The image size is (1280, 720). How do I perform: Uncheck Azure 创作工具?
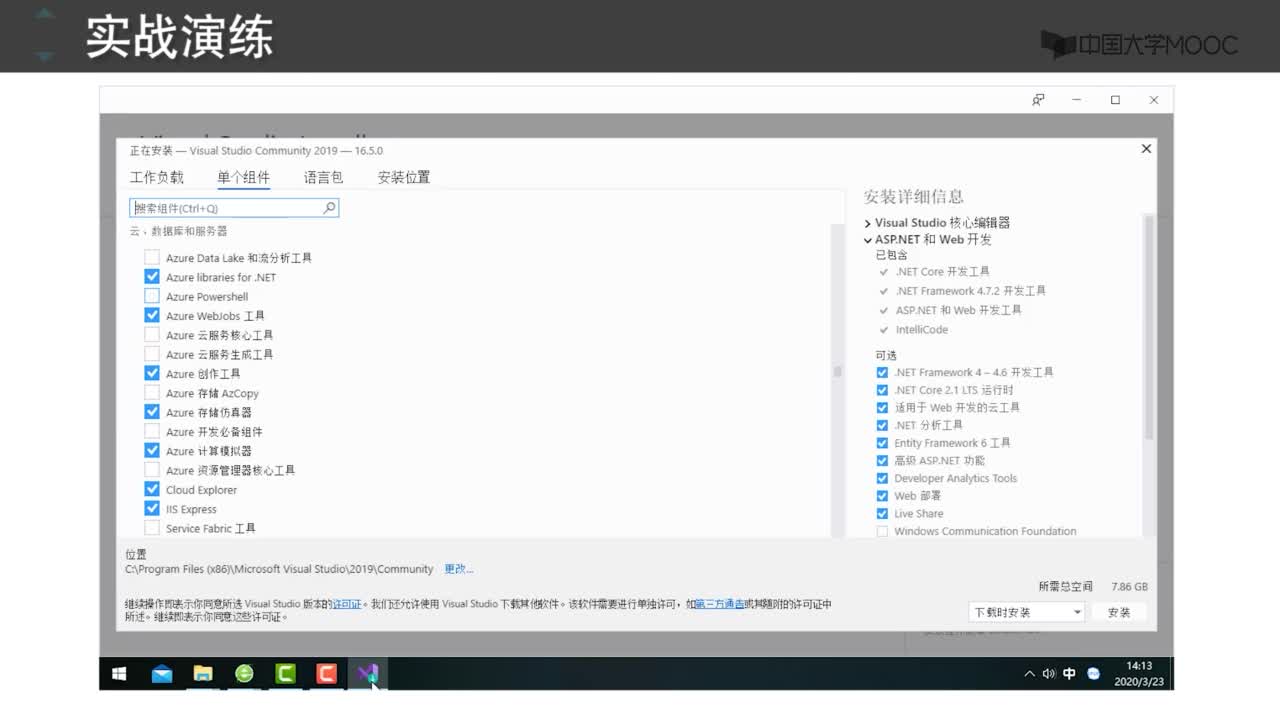[152, 373]
